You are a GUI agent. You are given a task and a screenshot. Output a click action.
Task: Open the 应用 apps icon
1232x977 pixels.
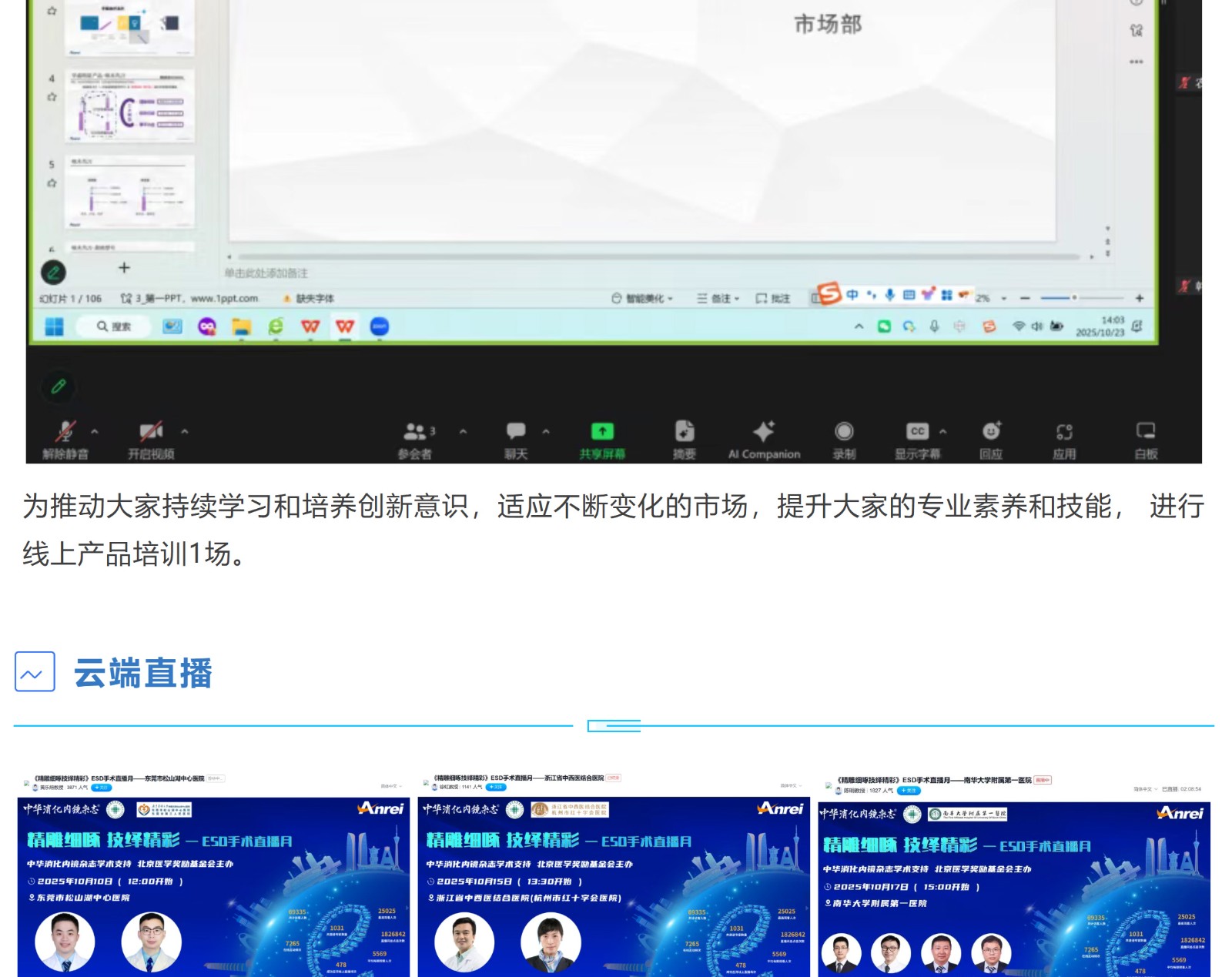pos(1064,432)
